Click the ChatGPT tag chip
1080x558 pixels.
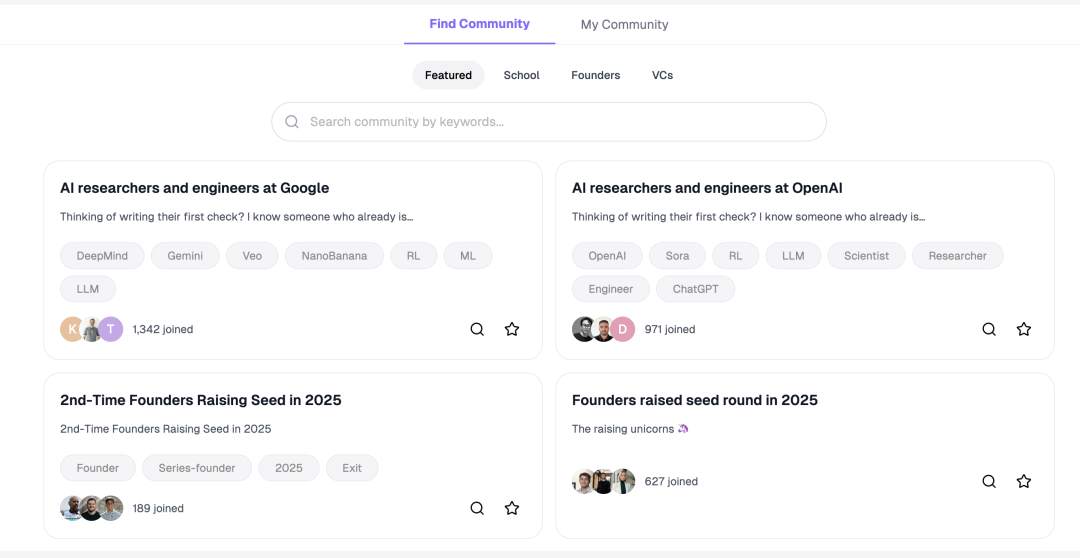tap(695, 289)
